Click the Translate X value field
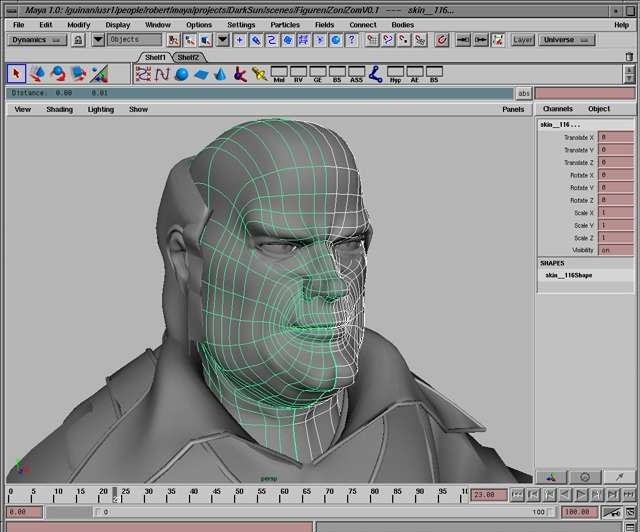Viewport: 640px width, 532px height. (615, 137)
